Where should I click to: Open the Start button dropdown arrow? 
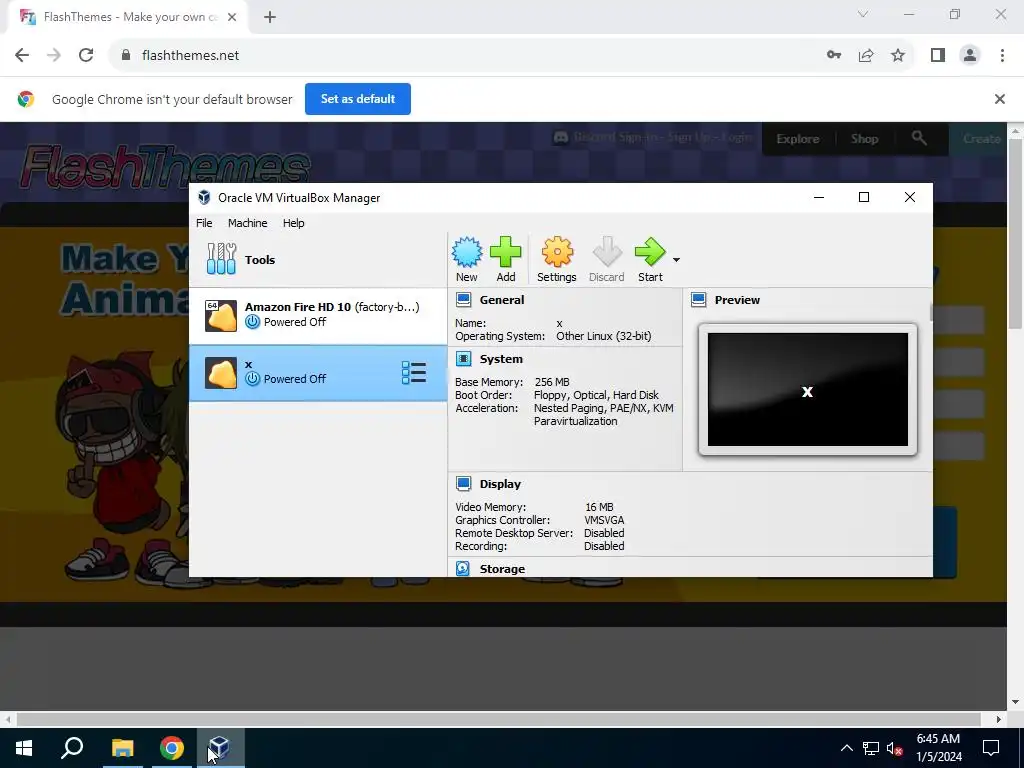click(677, 260)
